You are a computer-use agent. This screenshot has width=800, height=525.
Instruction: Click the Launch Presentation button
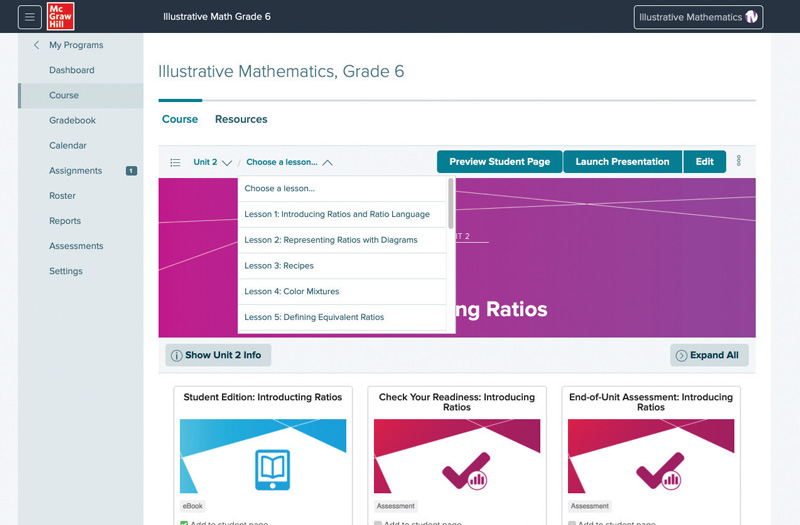point(622,162)
